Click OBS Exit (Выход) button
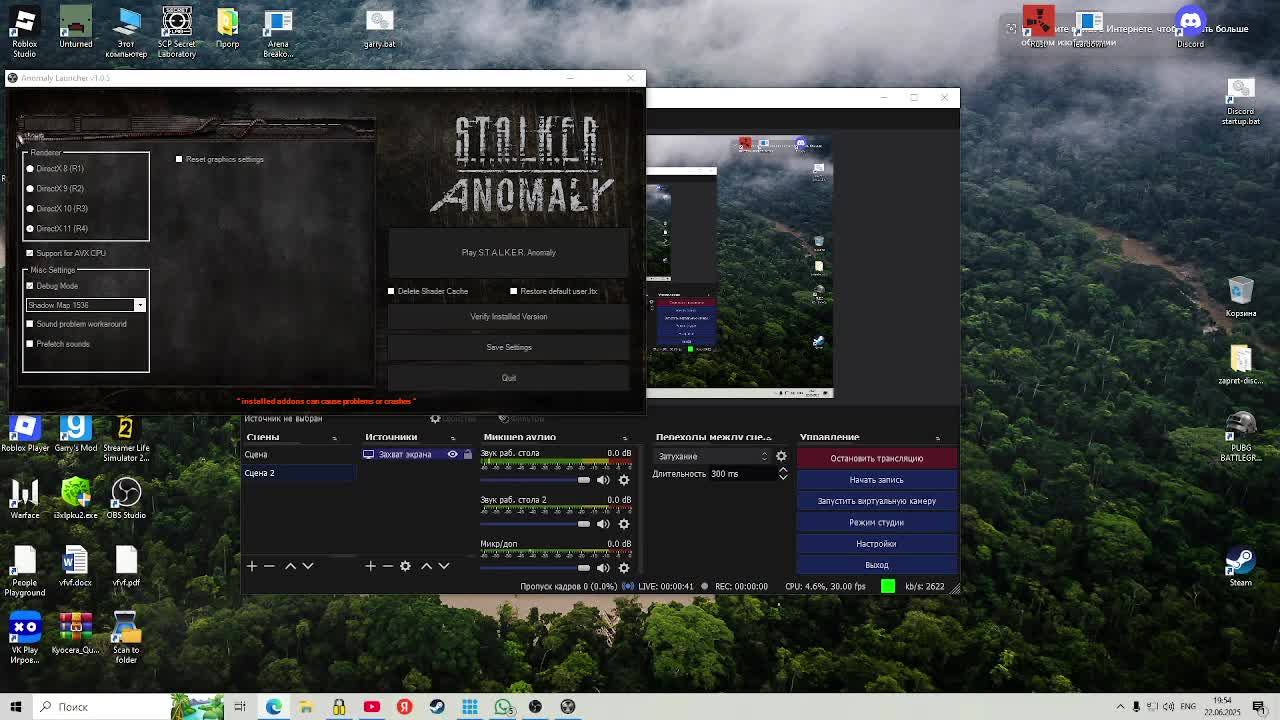1280x720 pixels. tap(876, 565)
